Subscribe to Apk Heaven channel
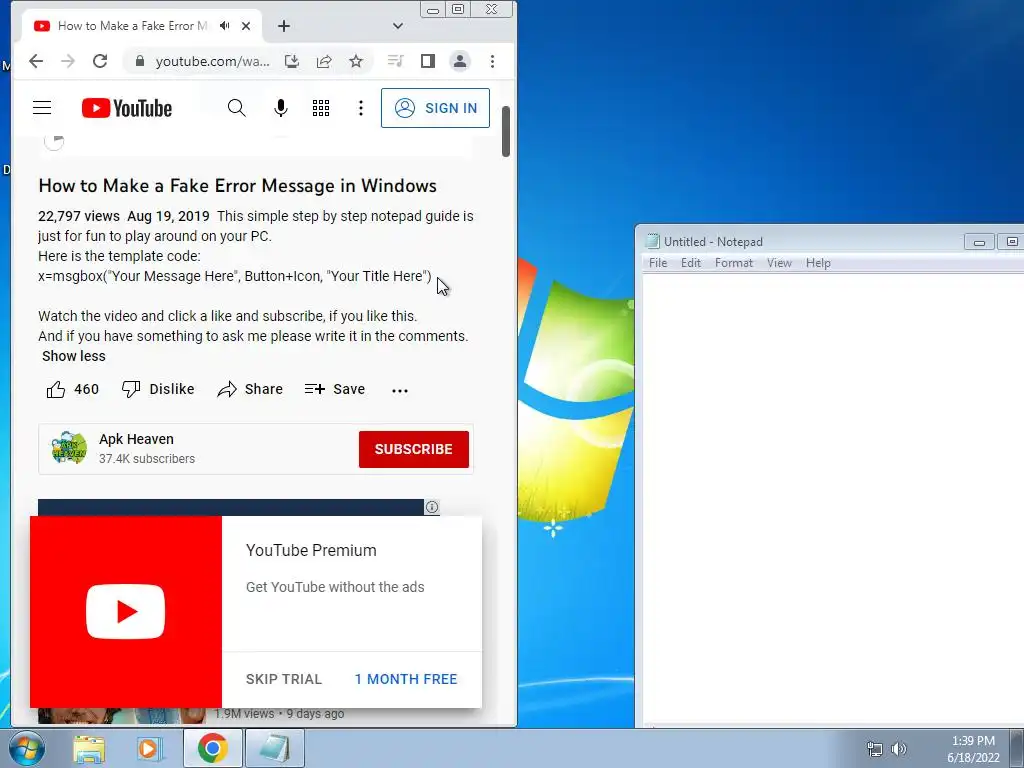The width and height of the screenshot is (1024, 768). coord(413,449)
